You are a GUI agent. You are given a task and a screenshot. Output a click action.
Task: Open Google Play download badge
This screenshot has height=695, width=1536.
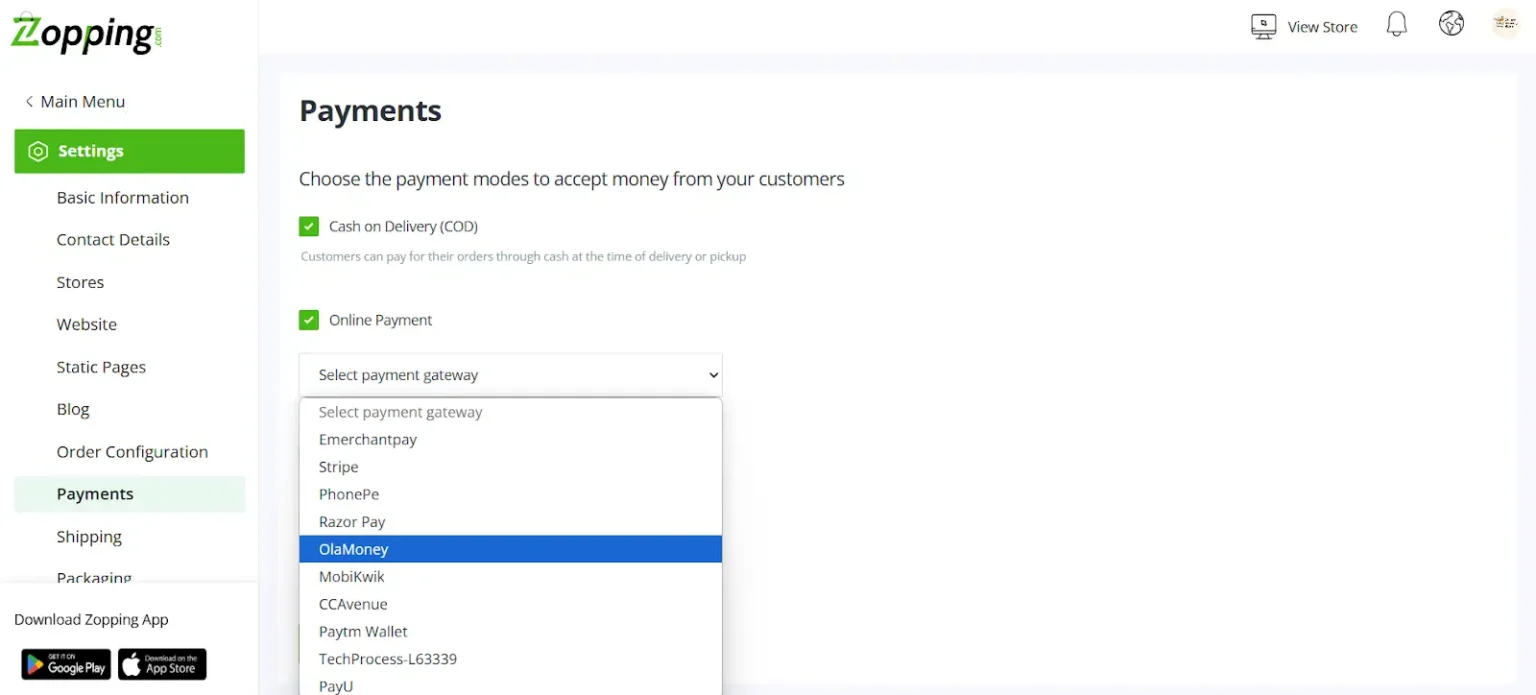[66, 664]
